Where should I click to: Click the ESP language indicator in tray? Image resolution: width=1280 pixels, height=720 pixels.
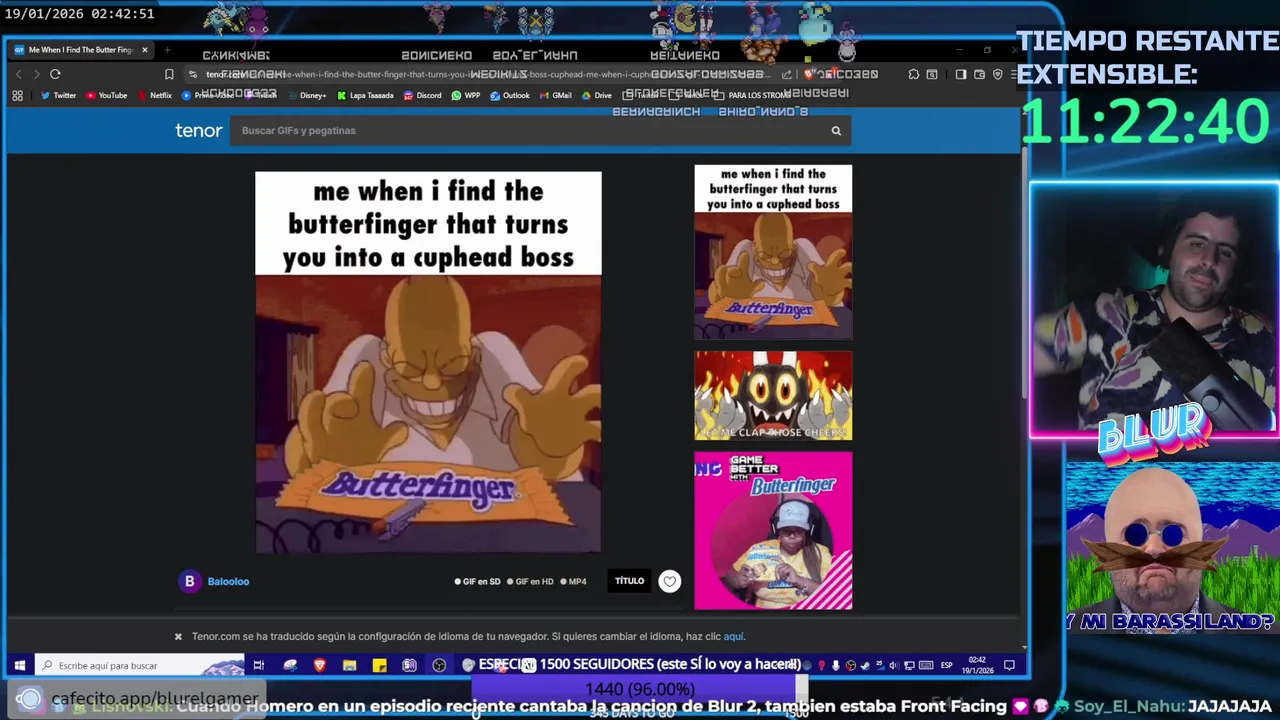coord(946,665)
